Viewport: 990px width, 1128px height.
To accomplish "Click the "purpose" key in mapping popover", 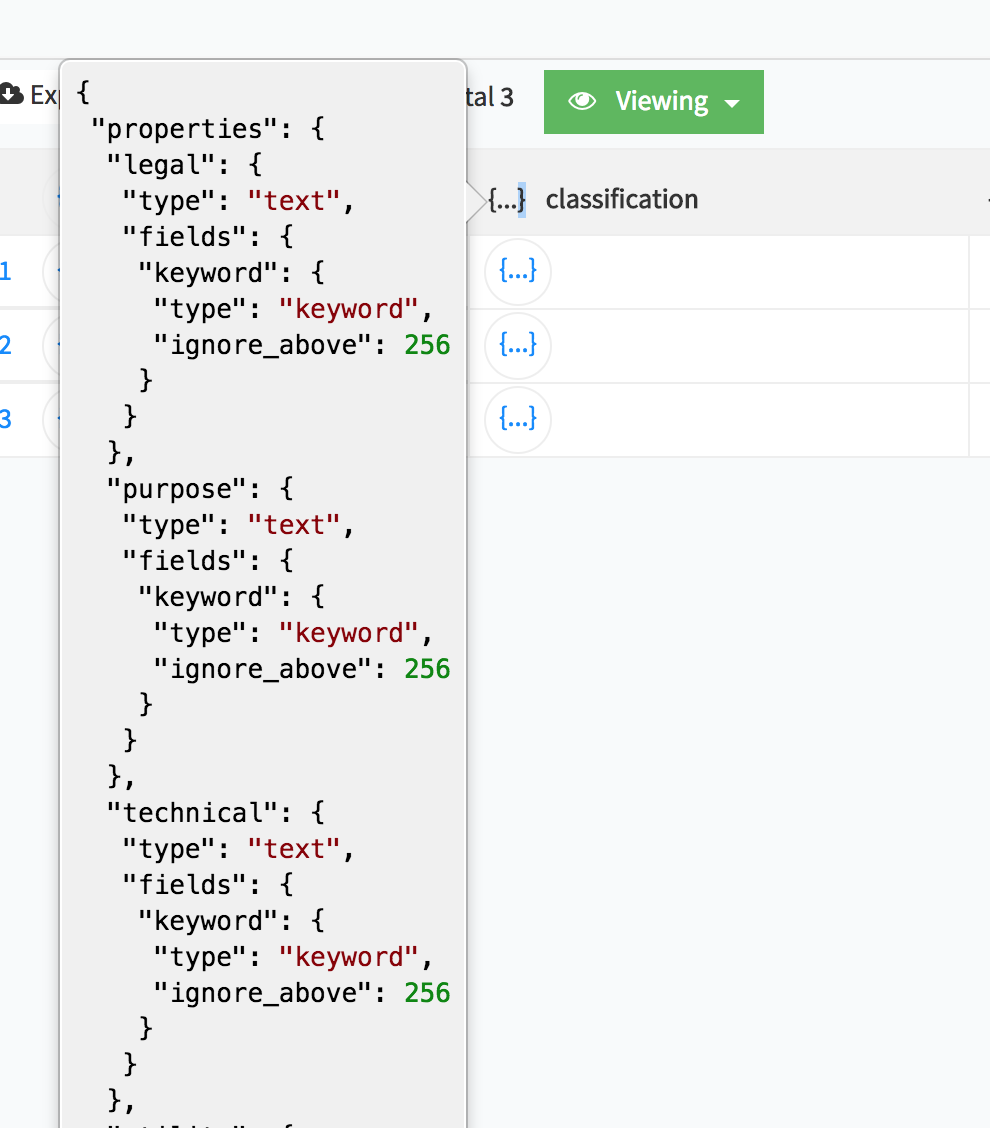I will 176,488.
